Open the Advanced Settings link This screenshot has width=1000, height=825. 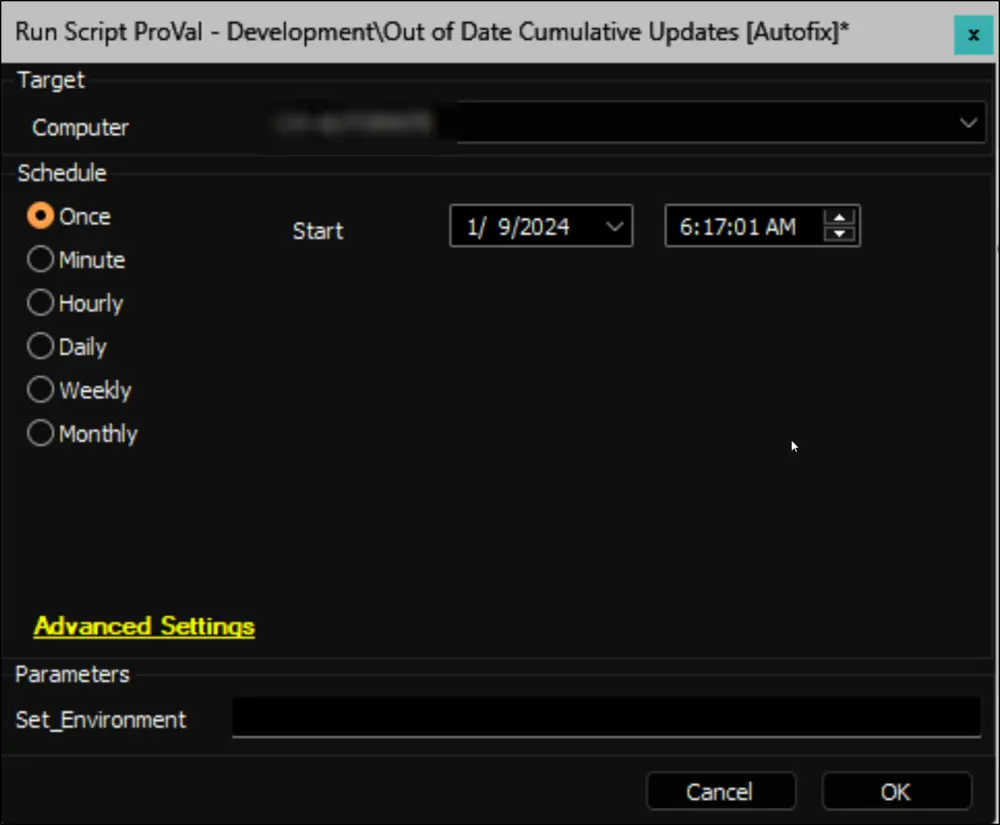click(x=144, y=626)
